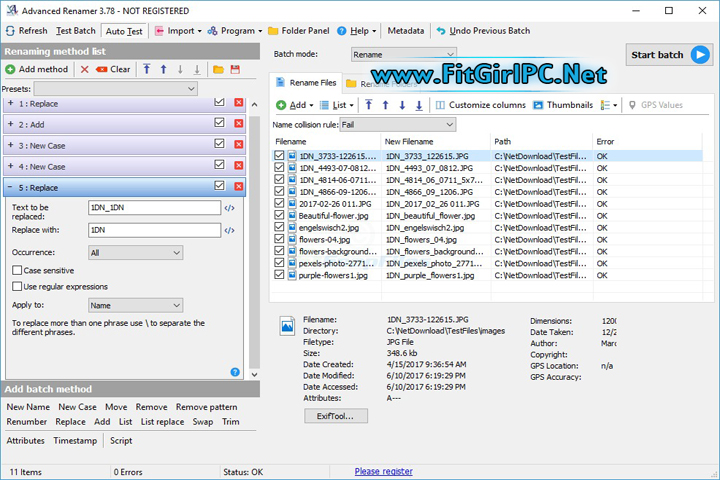The width and height of the screenshot is (720, 480).
Task: Toggle Use regular expressions checkbox
Action: point(17,287)
